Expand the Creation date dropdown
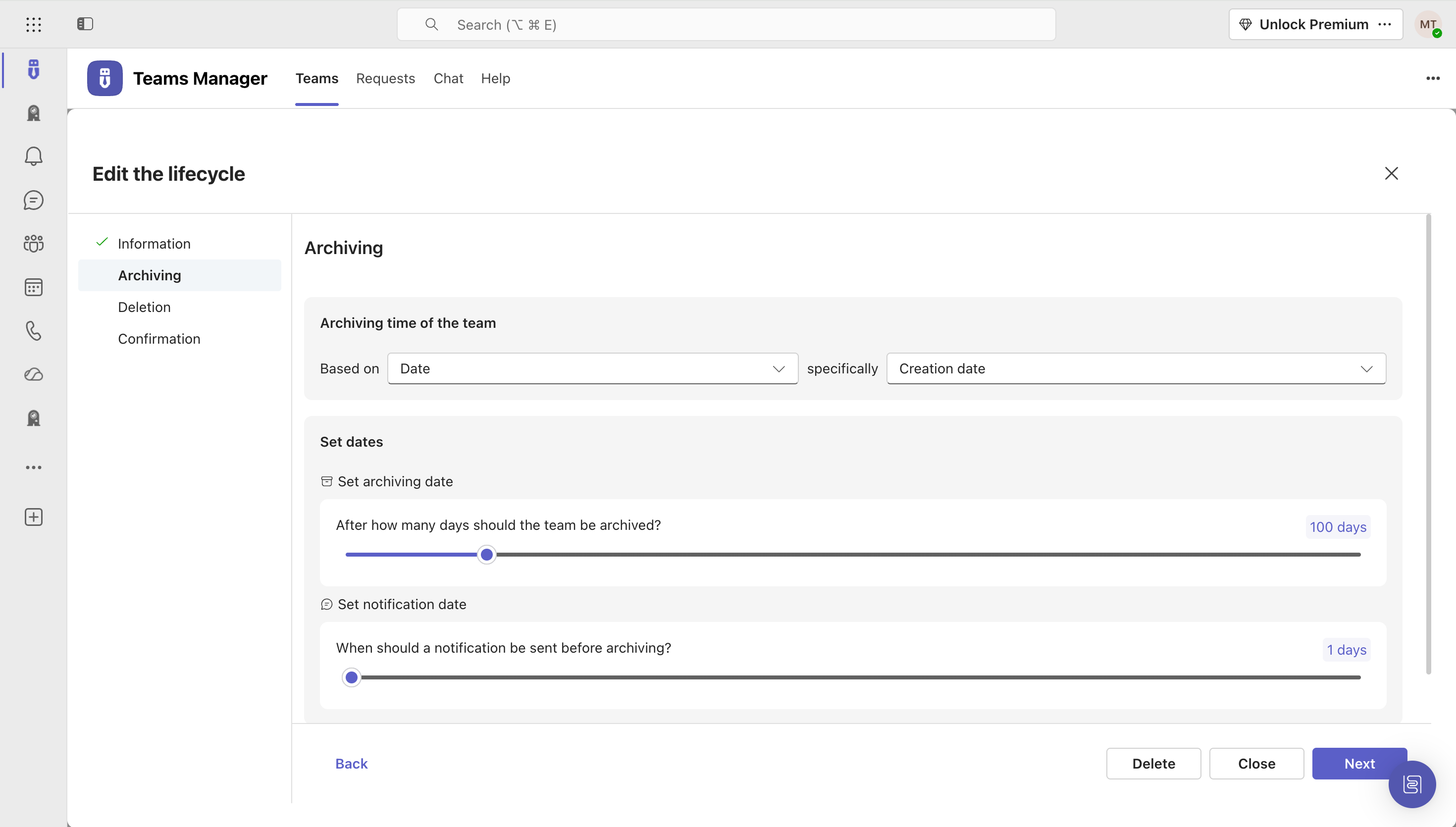 [x=1136, y=368]
